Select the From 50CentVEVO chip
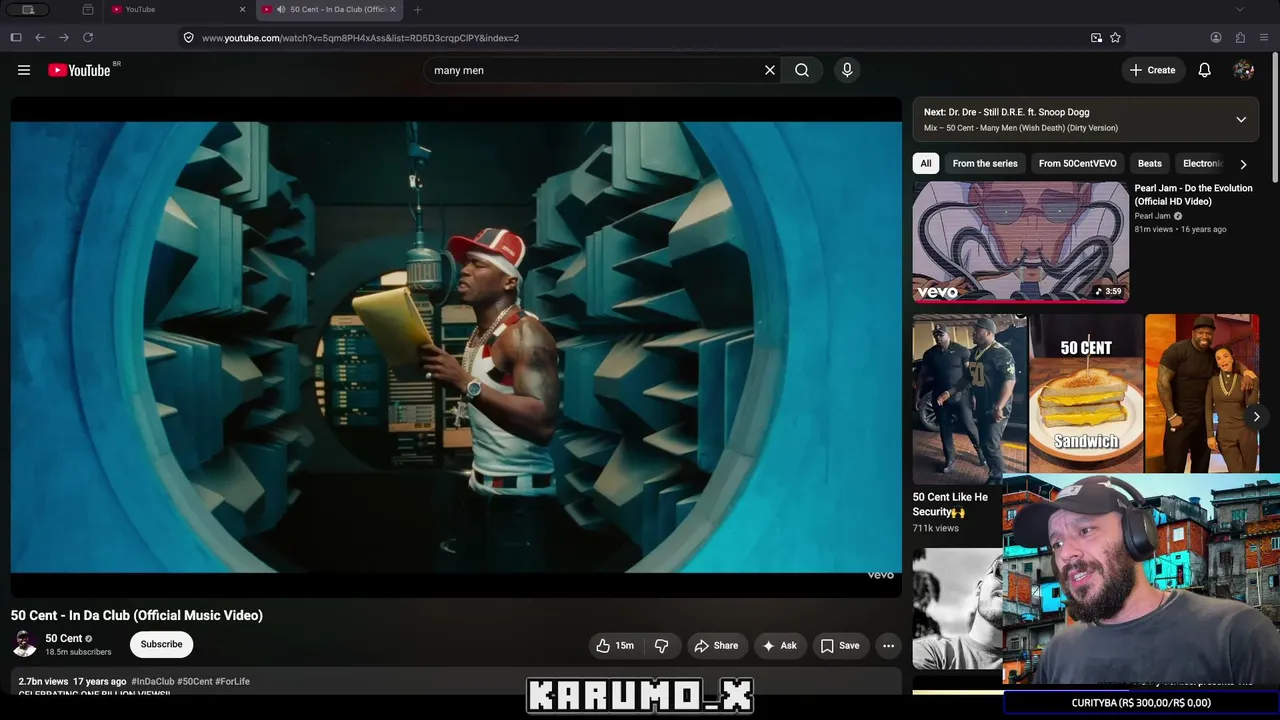The height and width of the screenshot is (720, 1280). pyautogui.click(x=1077, y=164)
